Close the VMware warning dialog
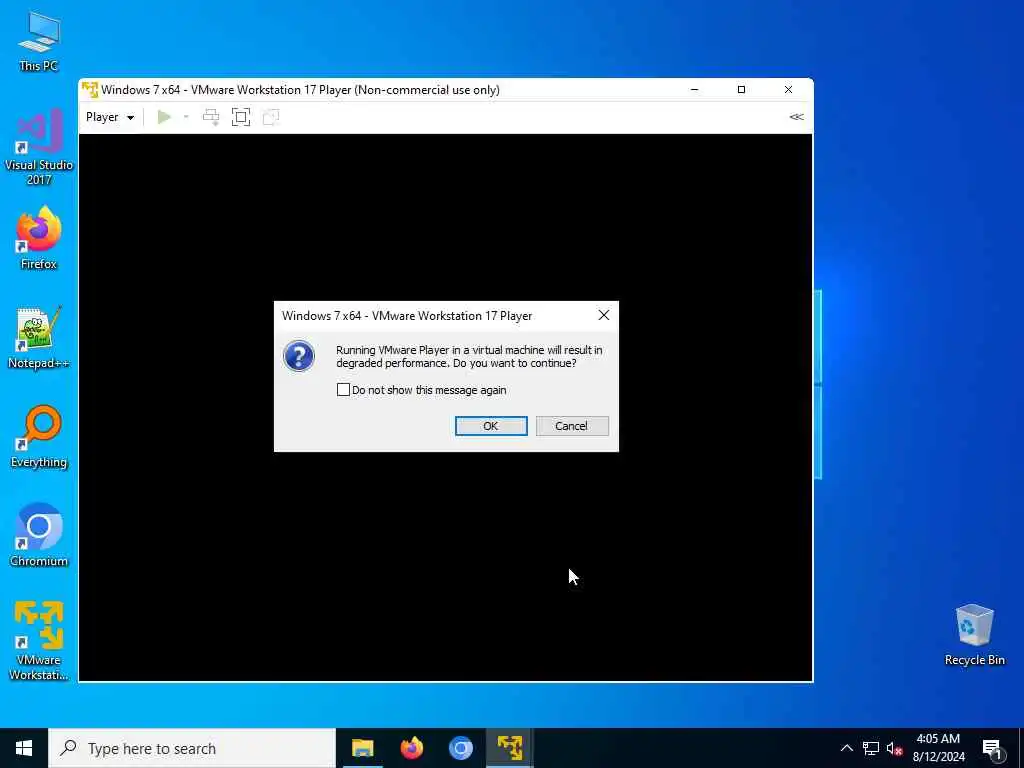Screen dimensions: 1024x768 coord(603,315)
